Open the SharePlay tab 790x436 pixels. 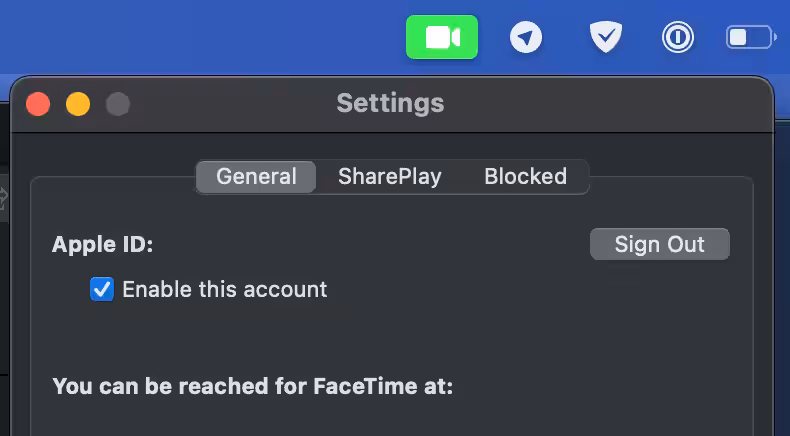coord(390,177)
